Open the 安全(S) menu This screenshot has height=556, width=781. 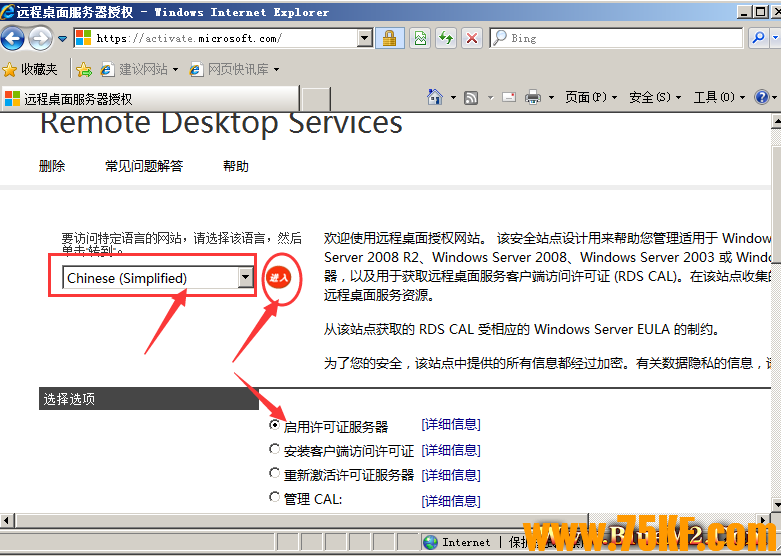click(655, 97)
